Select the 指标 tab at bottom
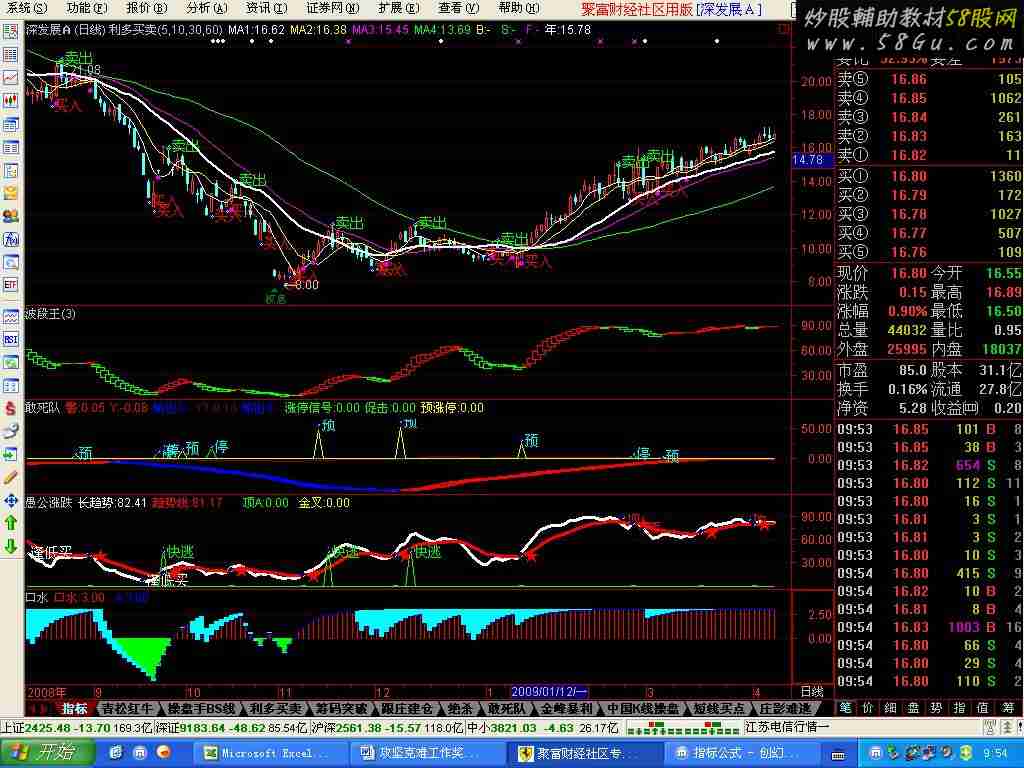The height and width of the screenshot is (768, 1024). (x=75, y=709)
